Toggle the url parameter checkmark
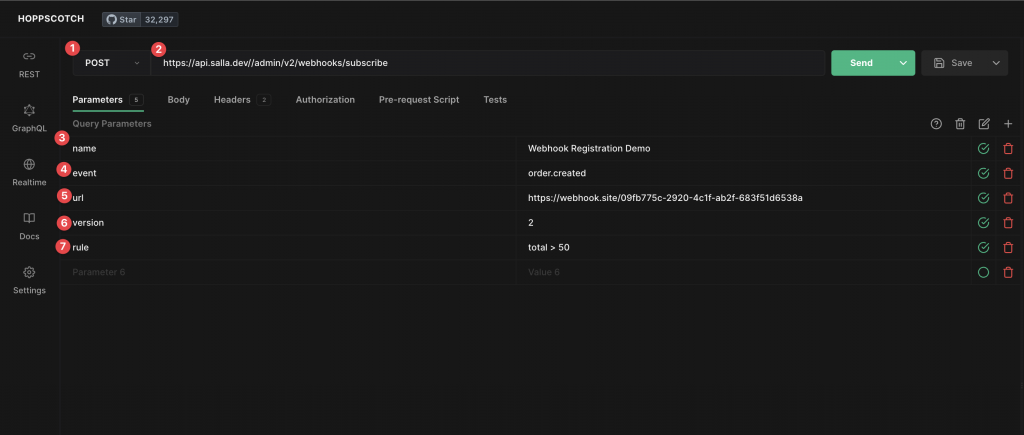 tap(983, 198)
